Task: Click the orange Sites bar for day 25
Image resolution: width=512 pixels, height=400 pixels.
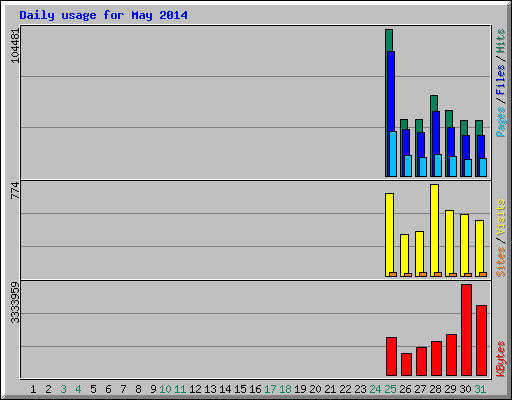Action: tap(393, 274)
